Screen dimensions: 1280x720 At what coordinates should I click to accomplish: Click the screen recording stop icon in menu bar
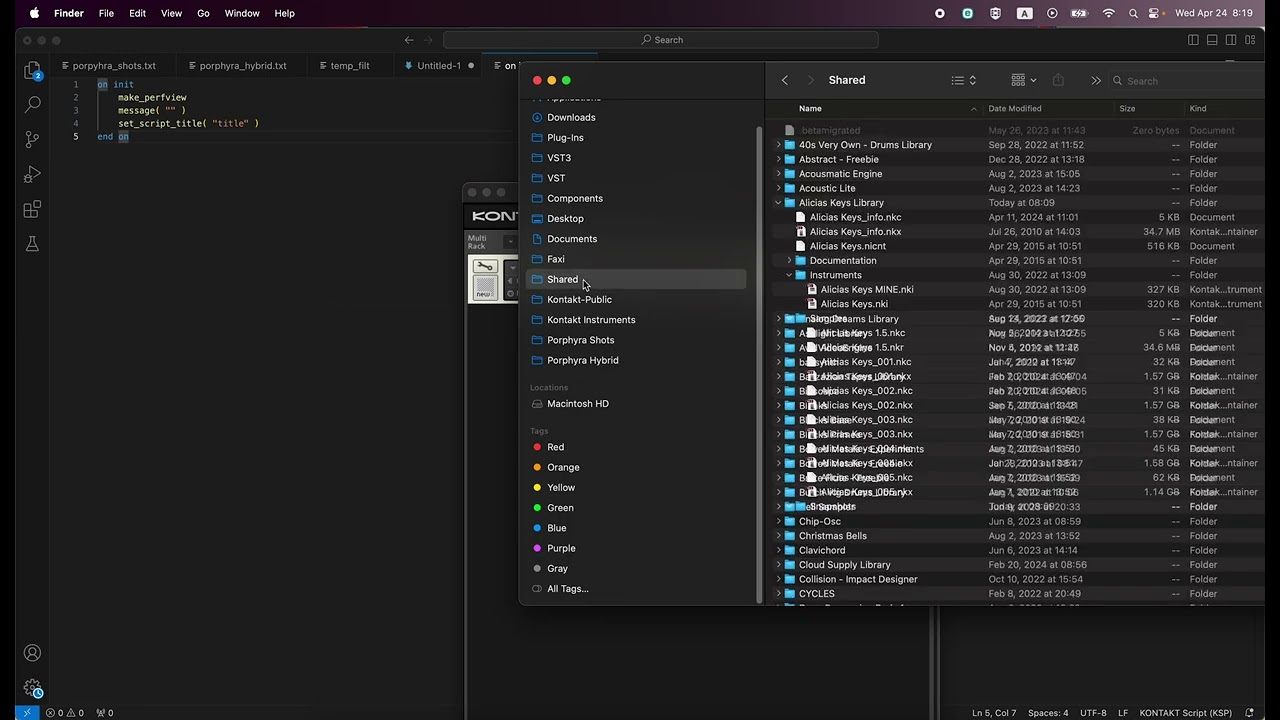click(940, 13)
